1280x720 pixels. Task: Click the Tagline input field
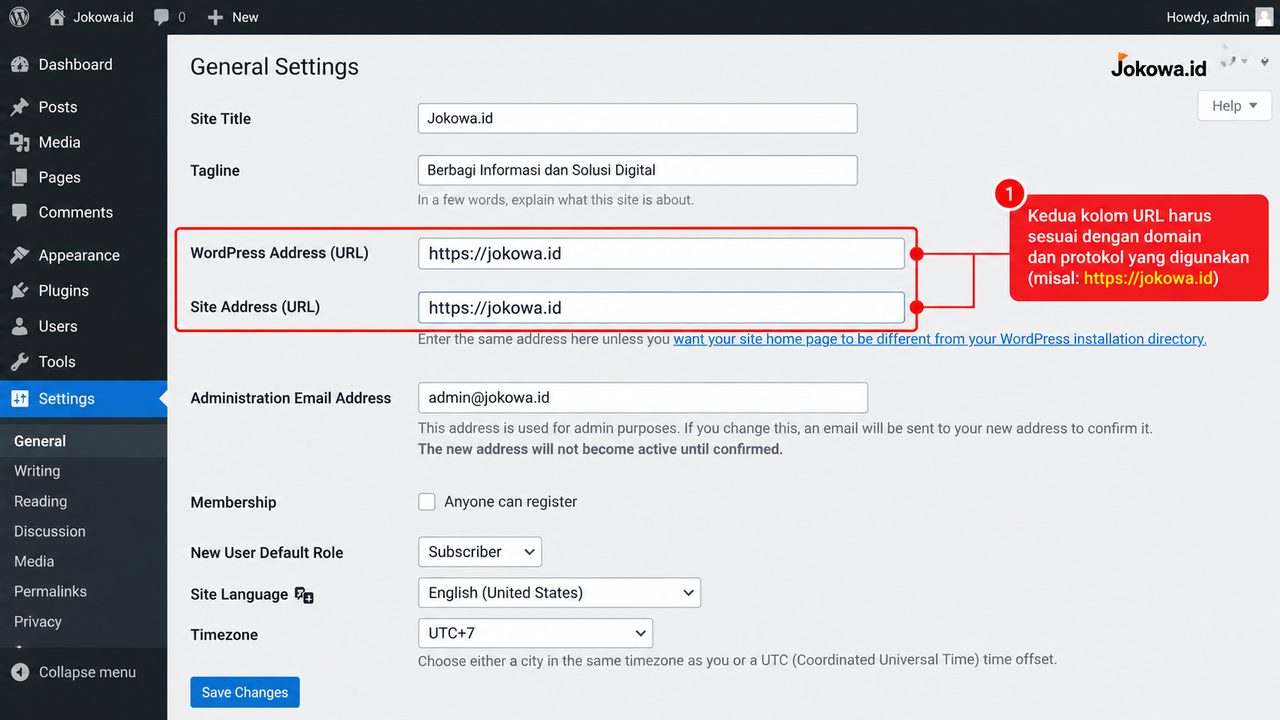click(x=638, y=170)
